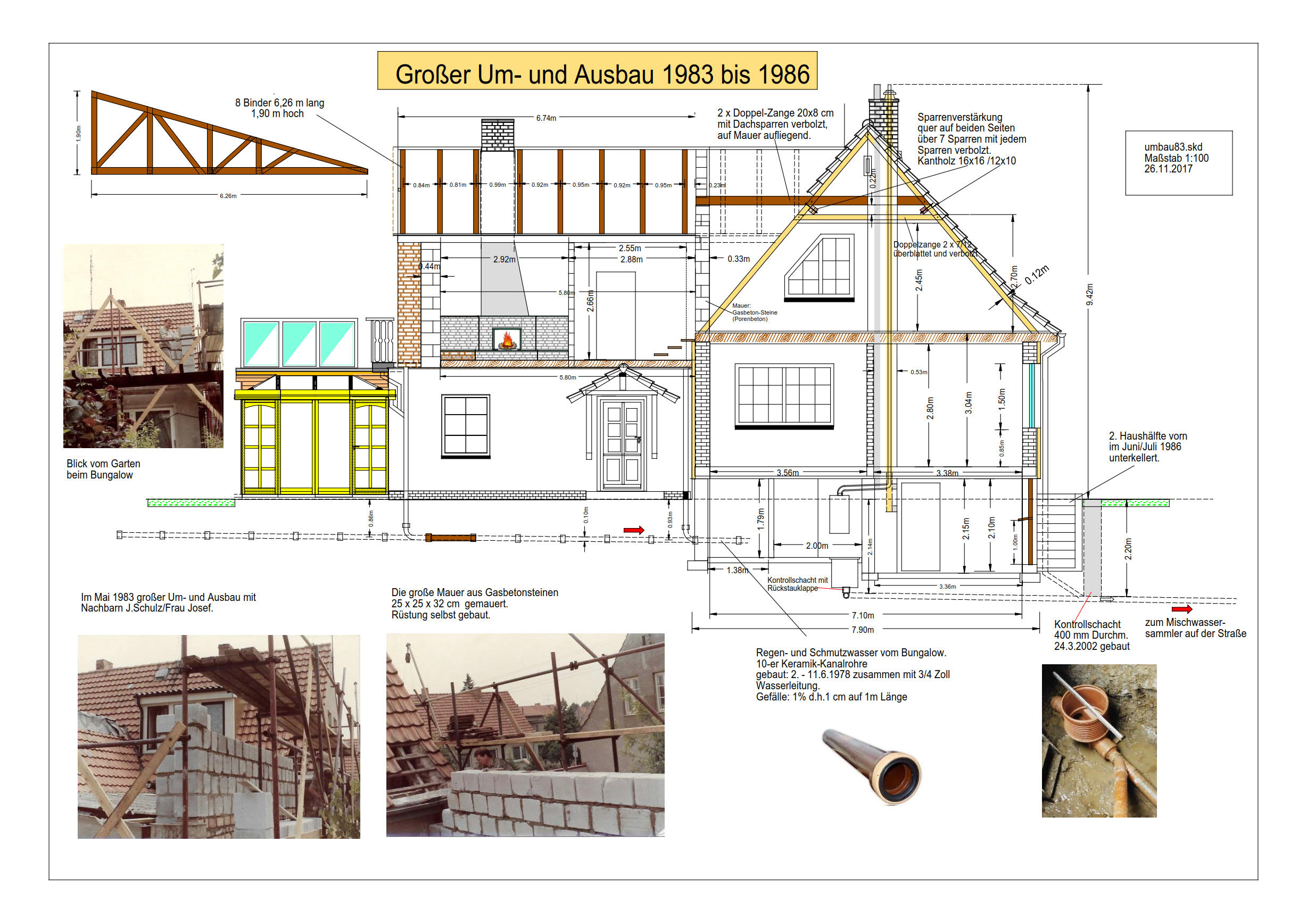Select the '2 x Doppel-Zange 20x8 cm' note
Viewport: 1307px width, 924px height.
pyautogui.click(x=775, y=124)
